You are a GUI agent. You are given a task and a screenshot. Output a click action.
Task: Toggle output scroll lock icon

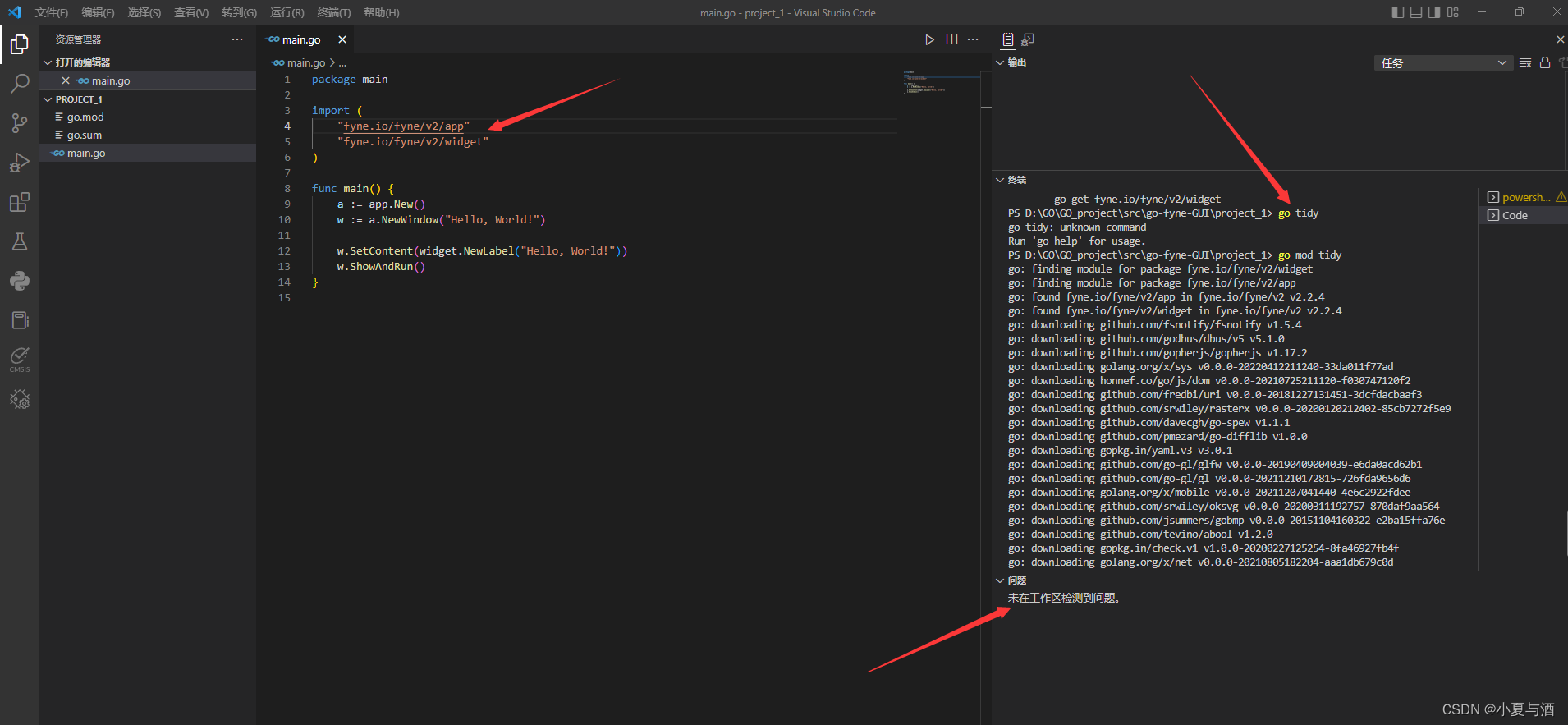point(1545,63)
